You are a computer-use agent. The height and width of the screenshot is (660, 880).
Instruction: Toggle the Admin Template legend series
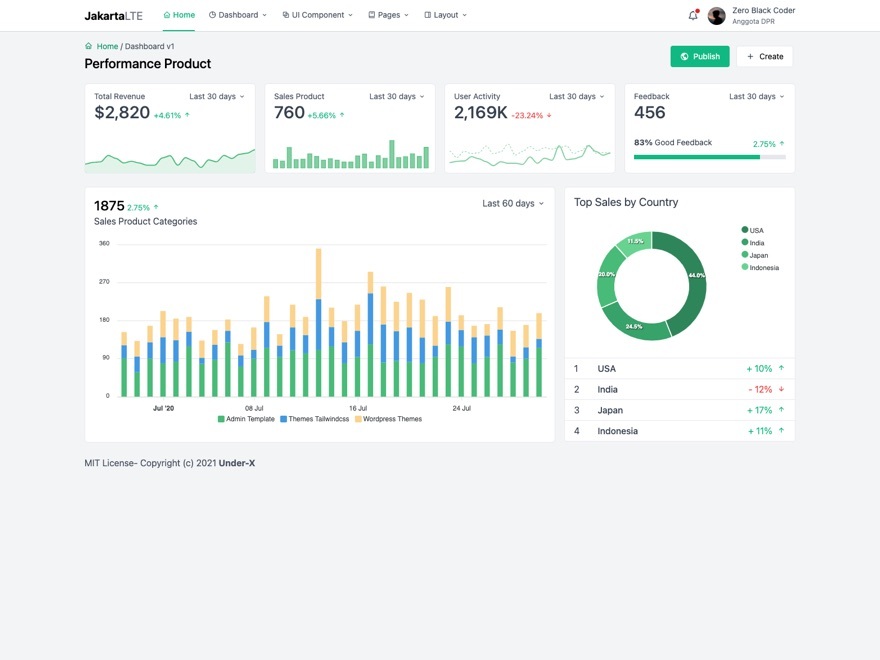click(246, 419)
